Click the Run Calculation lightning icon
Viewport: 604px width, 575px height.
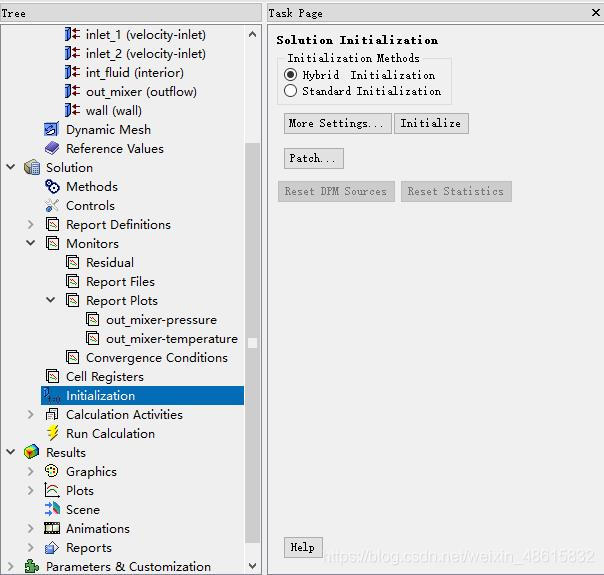click(x=52, y=434)
